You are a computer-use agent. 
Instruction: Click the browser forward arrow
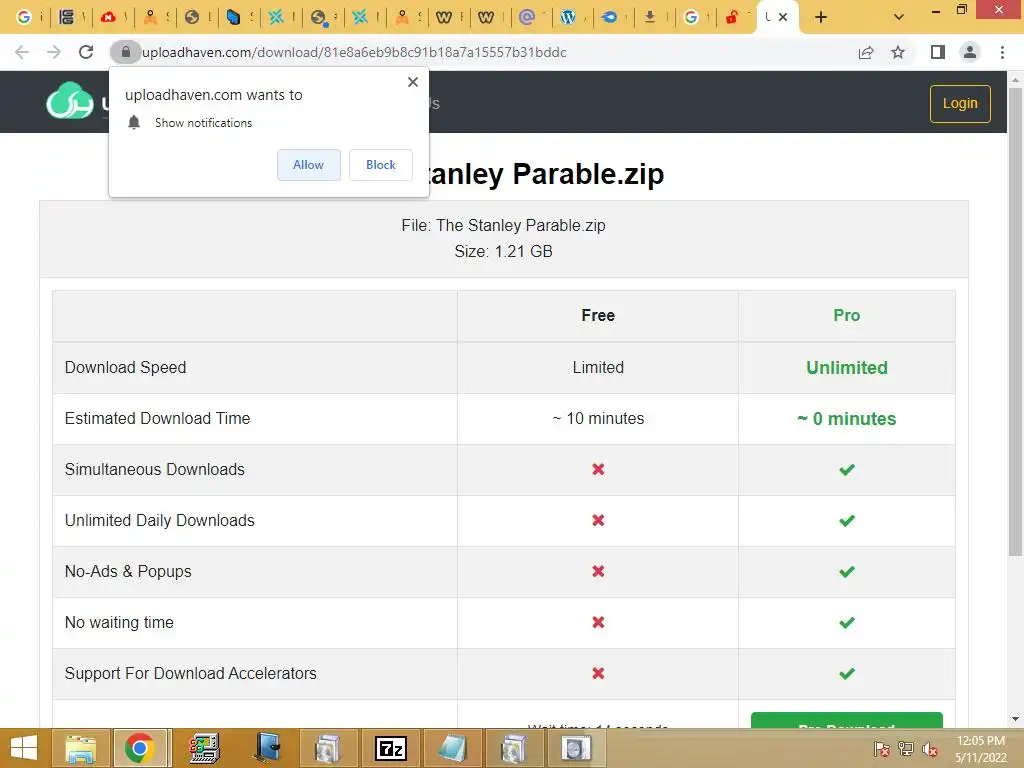(x=54, y=52)
